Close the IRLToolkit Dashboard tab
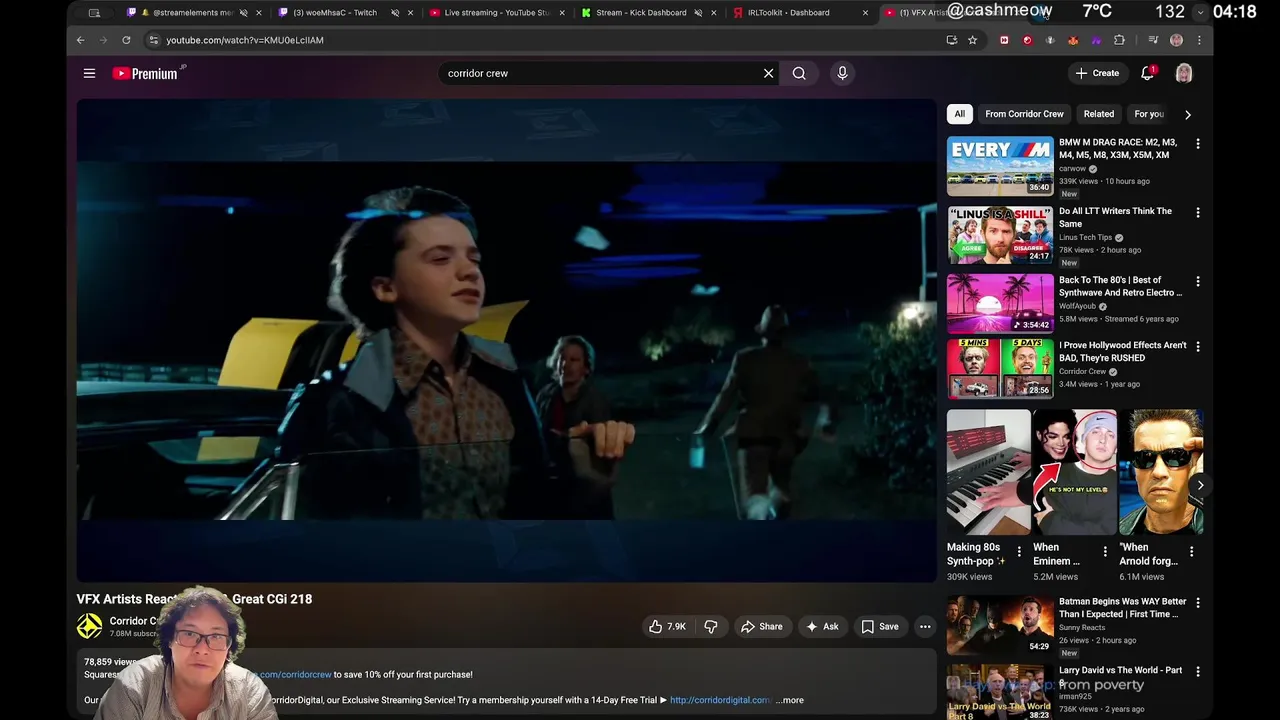 [865, 13]
